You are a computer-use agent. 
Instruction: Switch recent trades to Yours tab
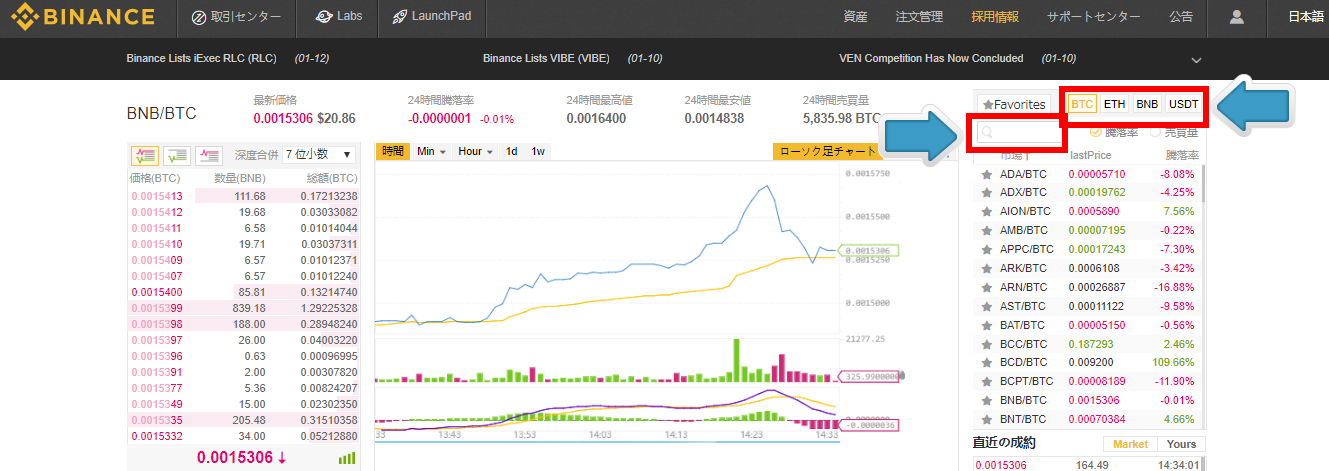(1181, 444)
